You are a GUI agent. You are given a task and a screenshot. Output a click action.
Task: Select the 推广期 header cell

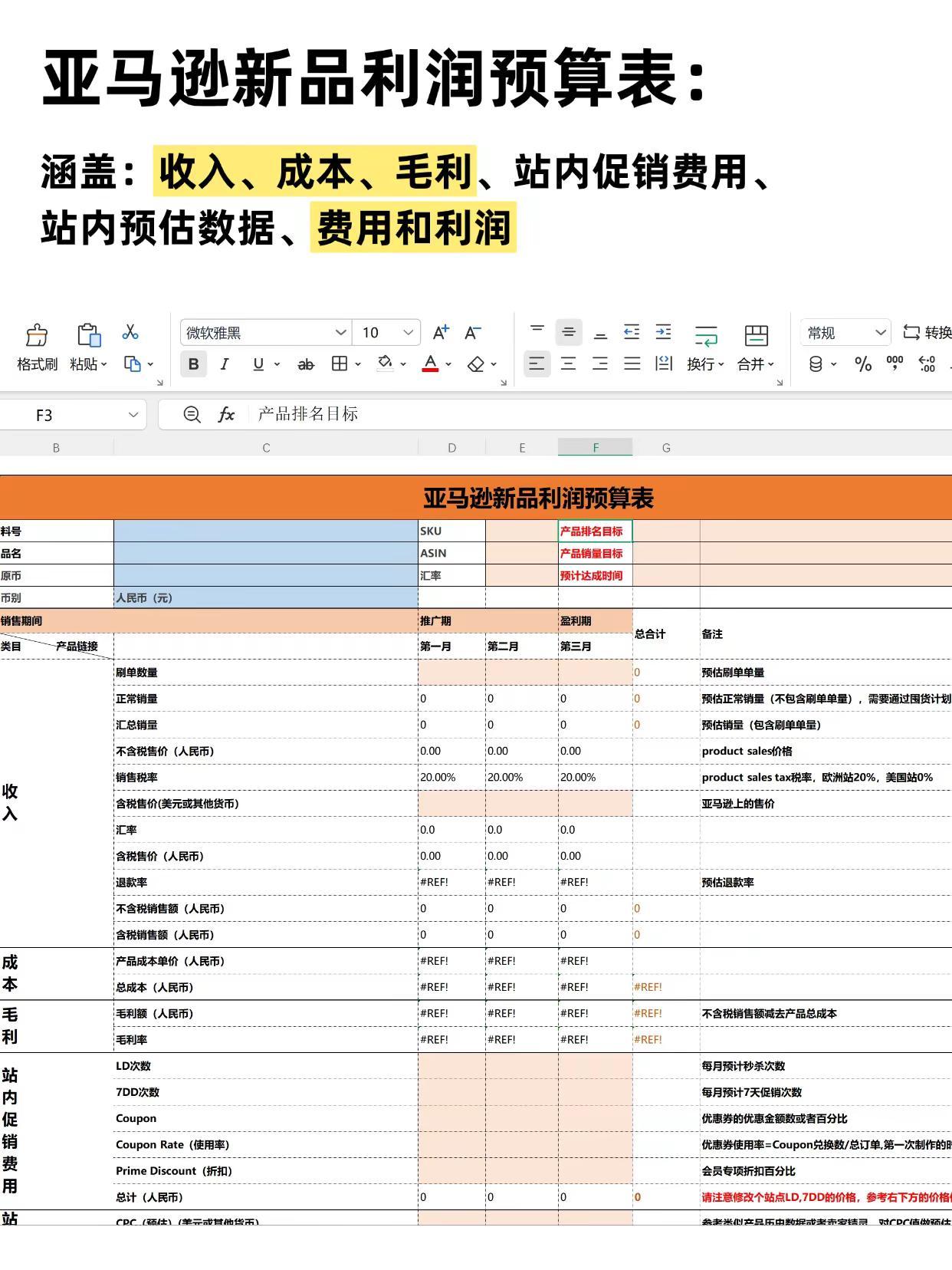coord(488,620)
